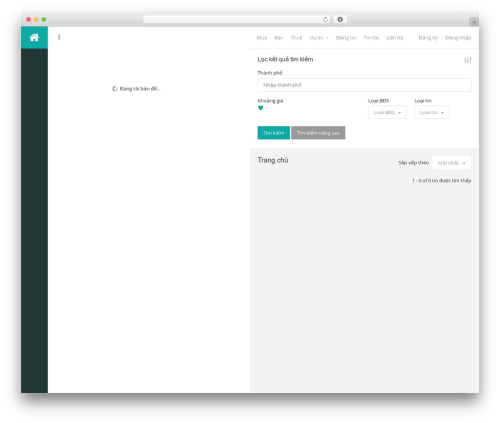
Task: Open the Tin tức menu item
Action: tap(371, 38)
